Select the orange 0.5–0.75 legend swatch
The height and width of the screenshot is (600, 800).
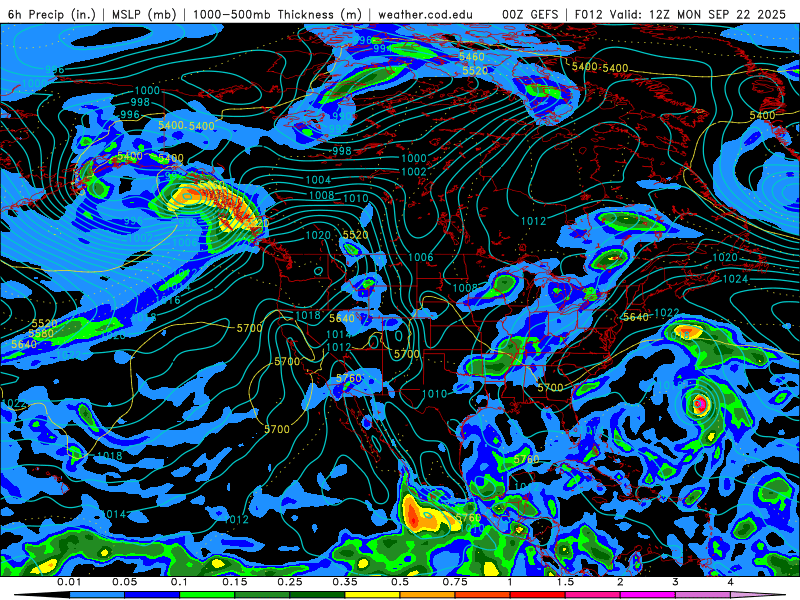tap(428, 595)
